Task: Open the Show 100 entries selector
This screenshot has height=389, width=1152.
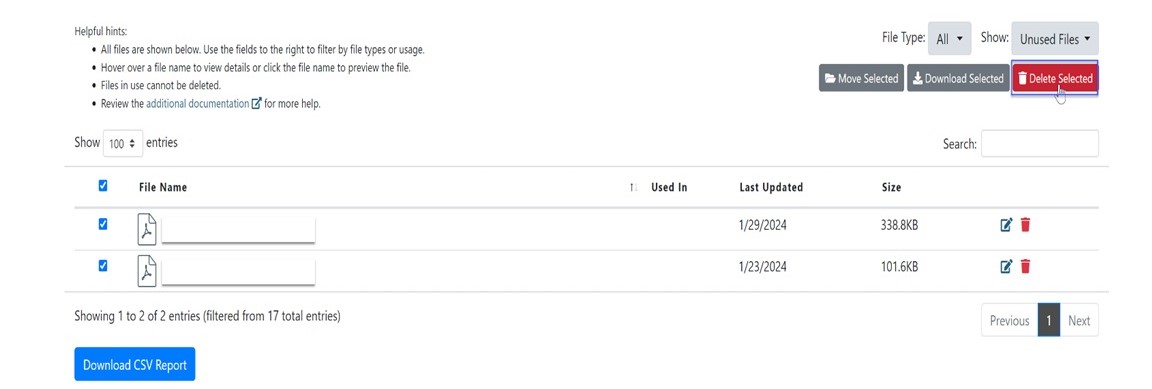Action: tap(122, 143)
